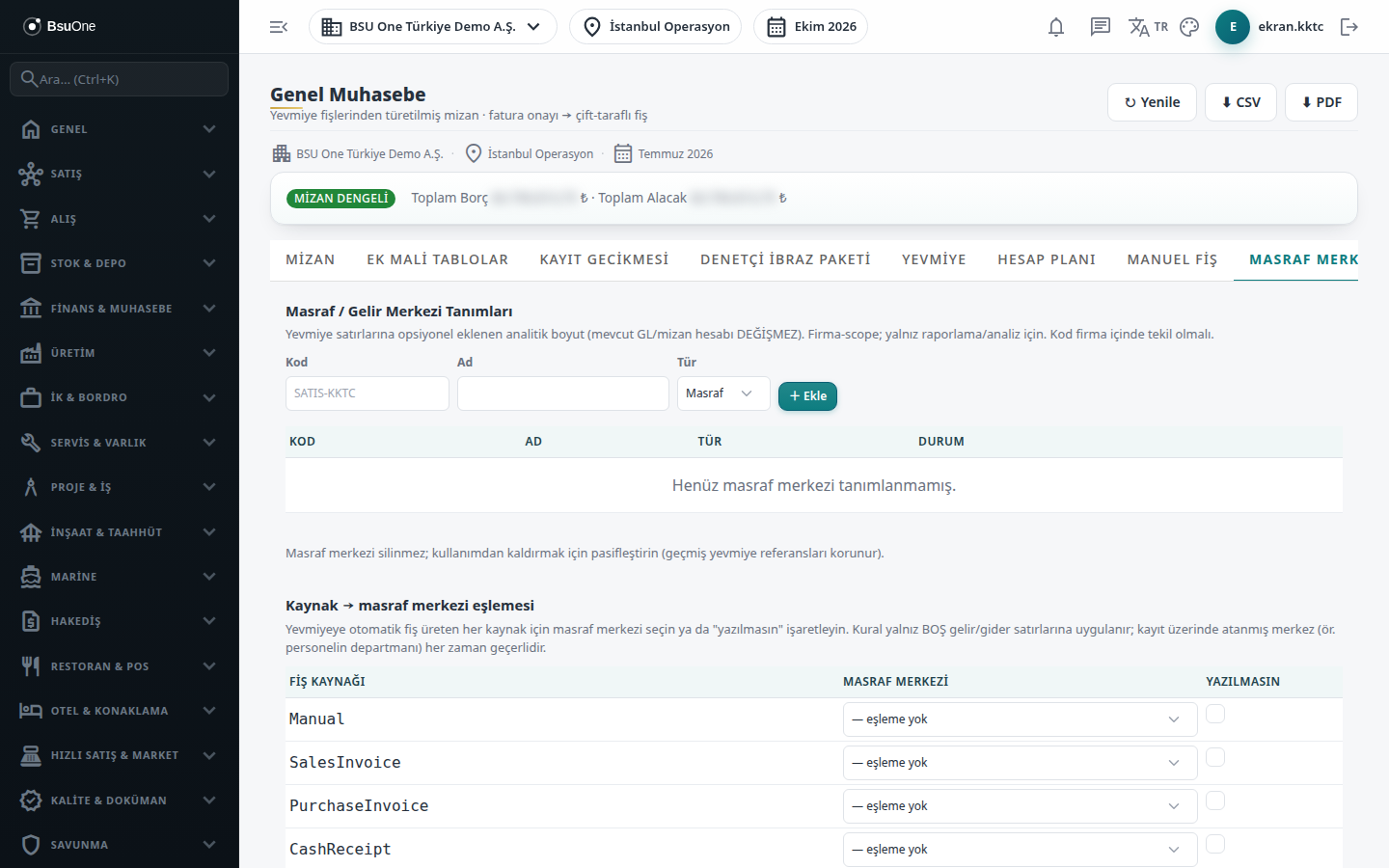This screenshot has height=868, width=1389.
Task: Open the Hesap Planı tab
Action: (1047, 259)
